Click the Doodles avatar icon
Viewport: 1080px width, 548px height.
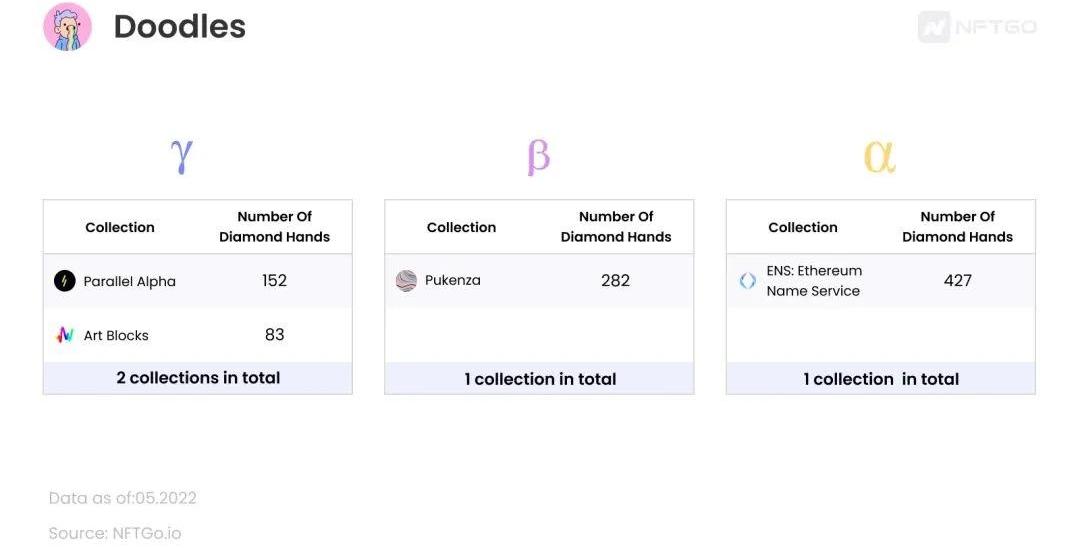point(67,27)
